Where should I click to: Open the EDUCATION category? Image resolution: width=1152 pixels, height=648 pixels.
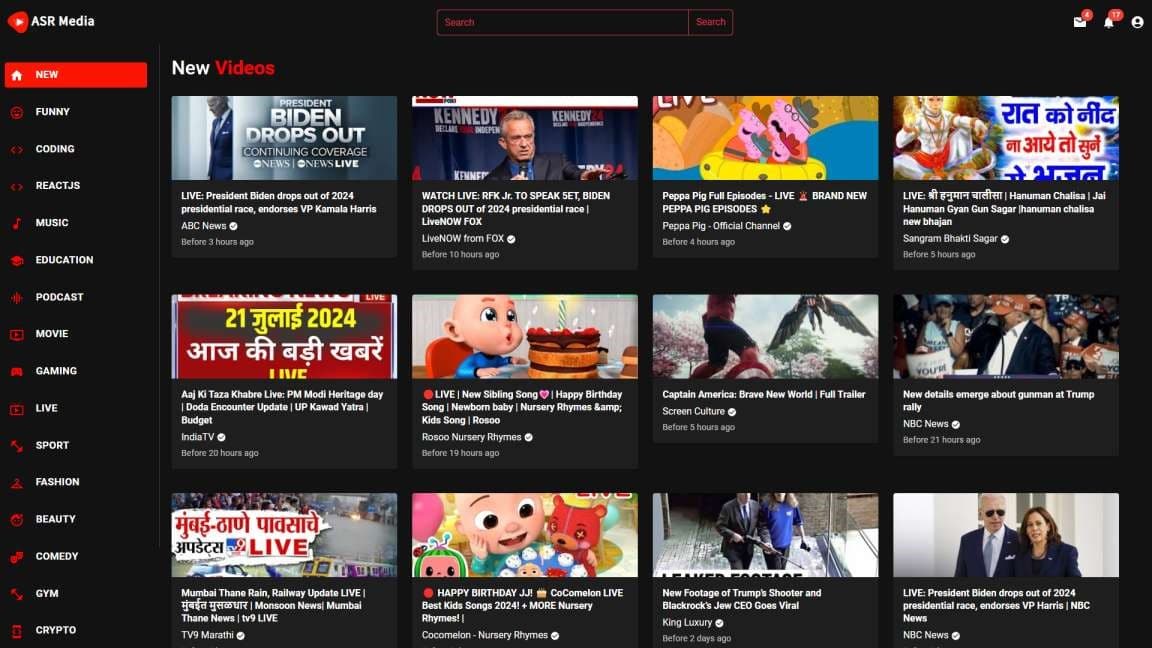64,259
